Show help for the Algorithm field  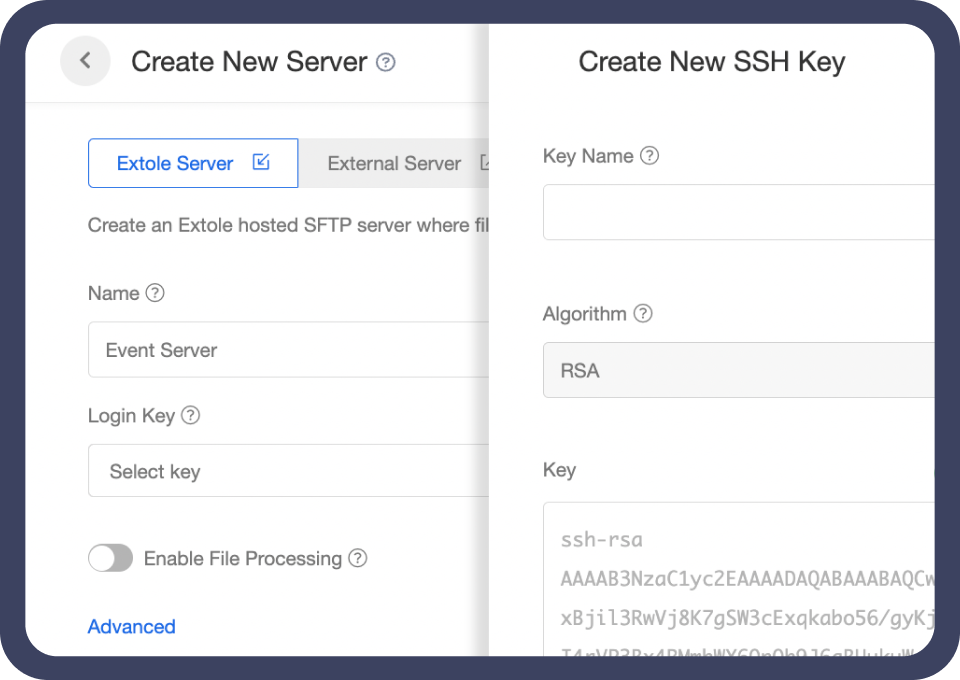coord(643,313)
